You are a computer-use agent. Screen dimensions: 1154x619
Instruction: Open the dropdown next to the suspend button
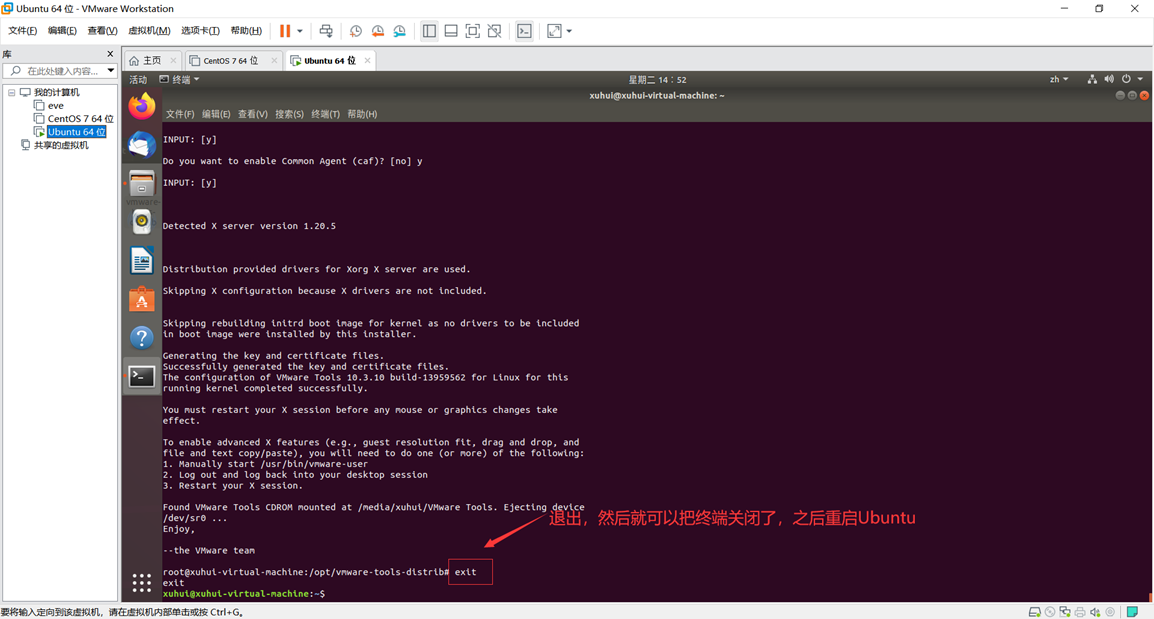299,31
